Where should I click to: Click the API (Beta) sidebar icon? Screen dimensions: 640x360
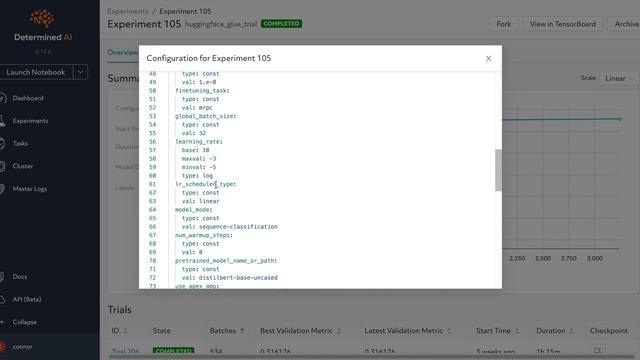pyautogui.click(x=2, y=299)
